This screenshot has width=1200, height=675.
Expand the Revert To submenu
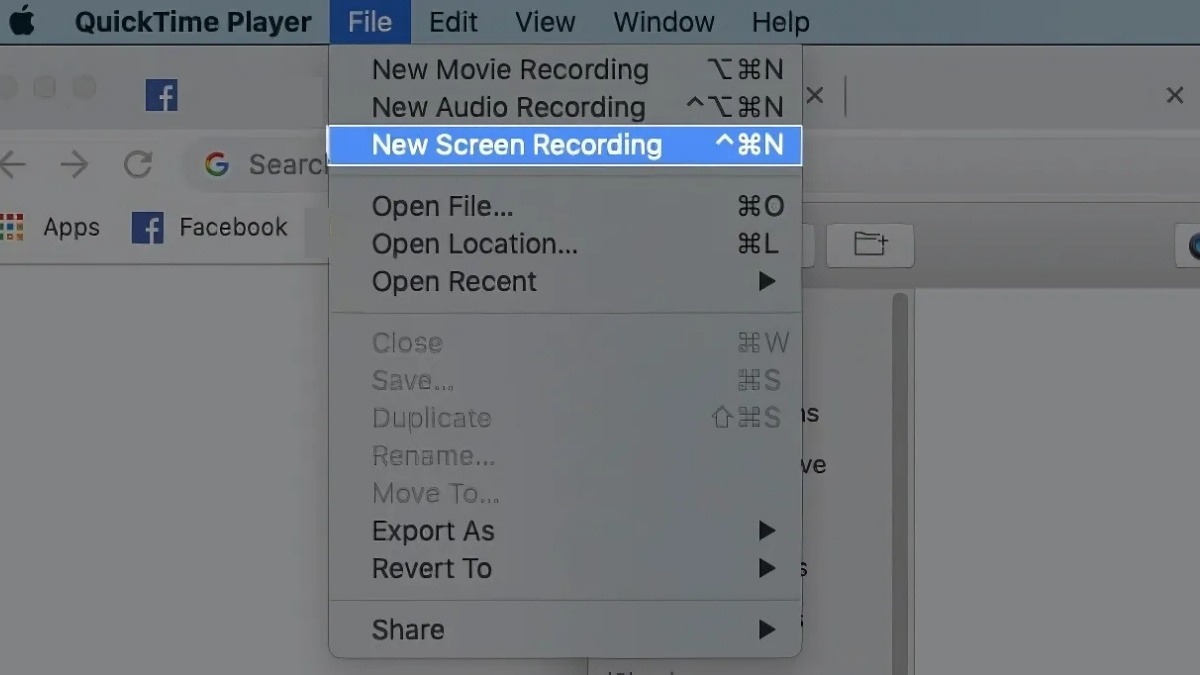tap(565, 569)
